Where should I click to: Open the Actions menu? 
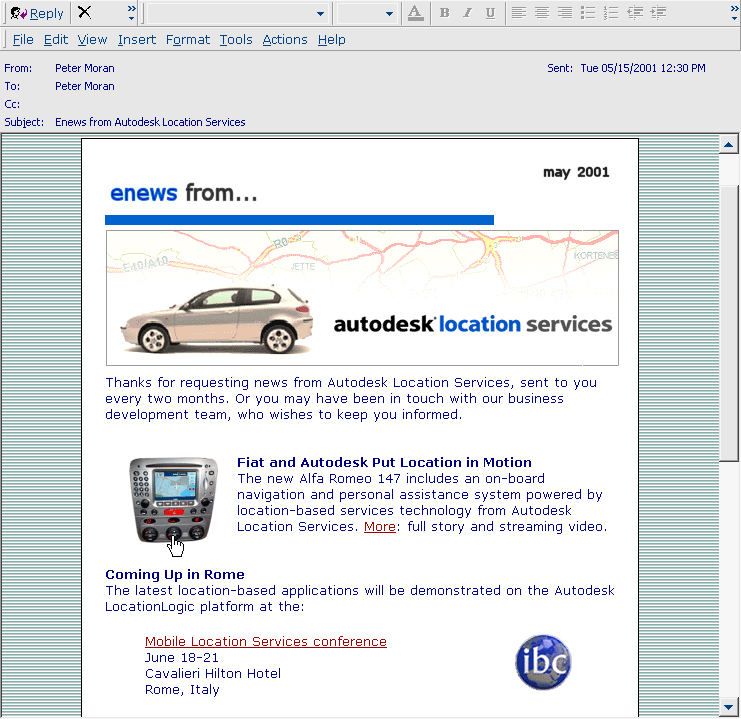[285, 40]
